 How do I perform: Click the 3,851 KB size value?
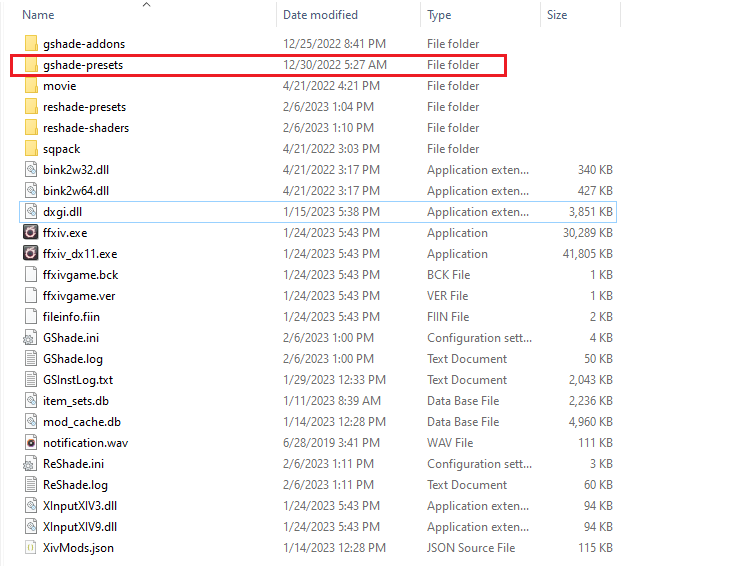591,212
